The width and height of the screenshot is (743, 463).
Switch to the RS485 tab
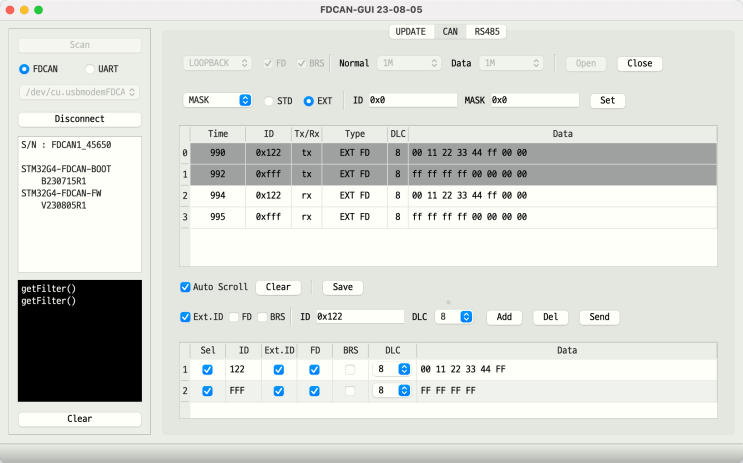tap(487, 32)
